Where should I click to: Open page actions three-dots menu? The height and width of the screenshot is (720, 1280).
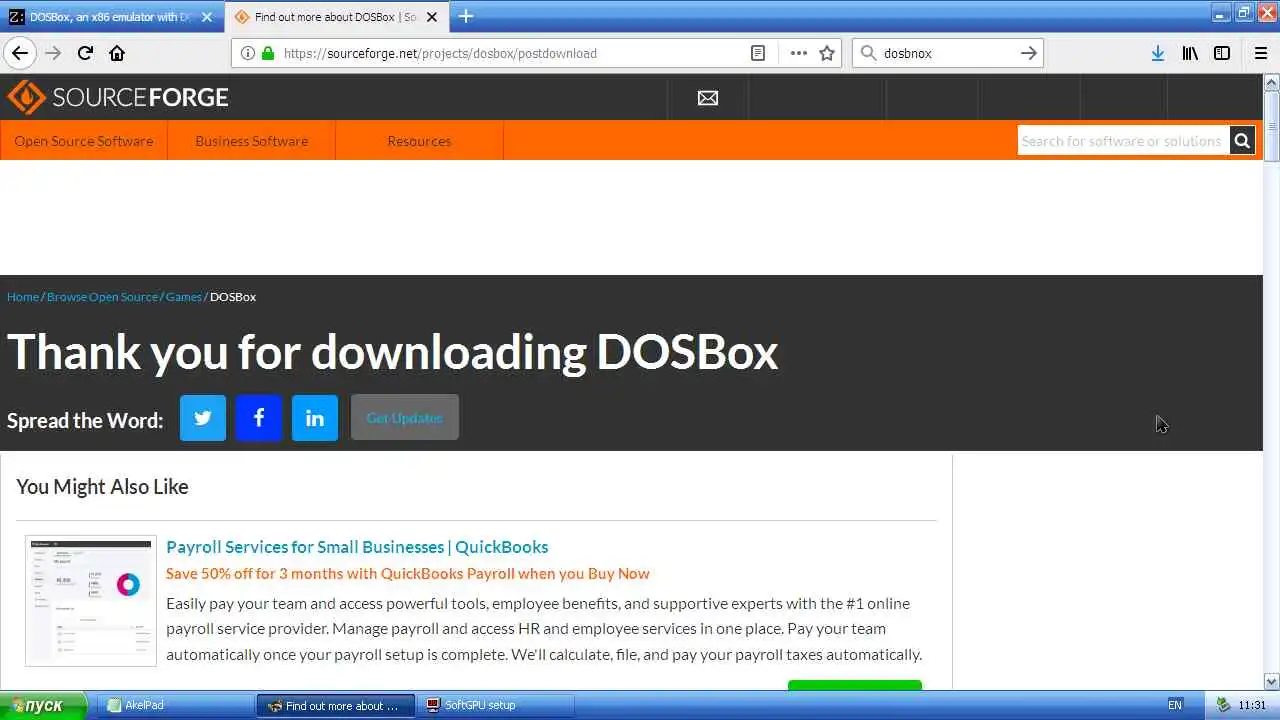tap(798, 53)
